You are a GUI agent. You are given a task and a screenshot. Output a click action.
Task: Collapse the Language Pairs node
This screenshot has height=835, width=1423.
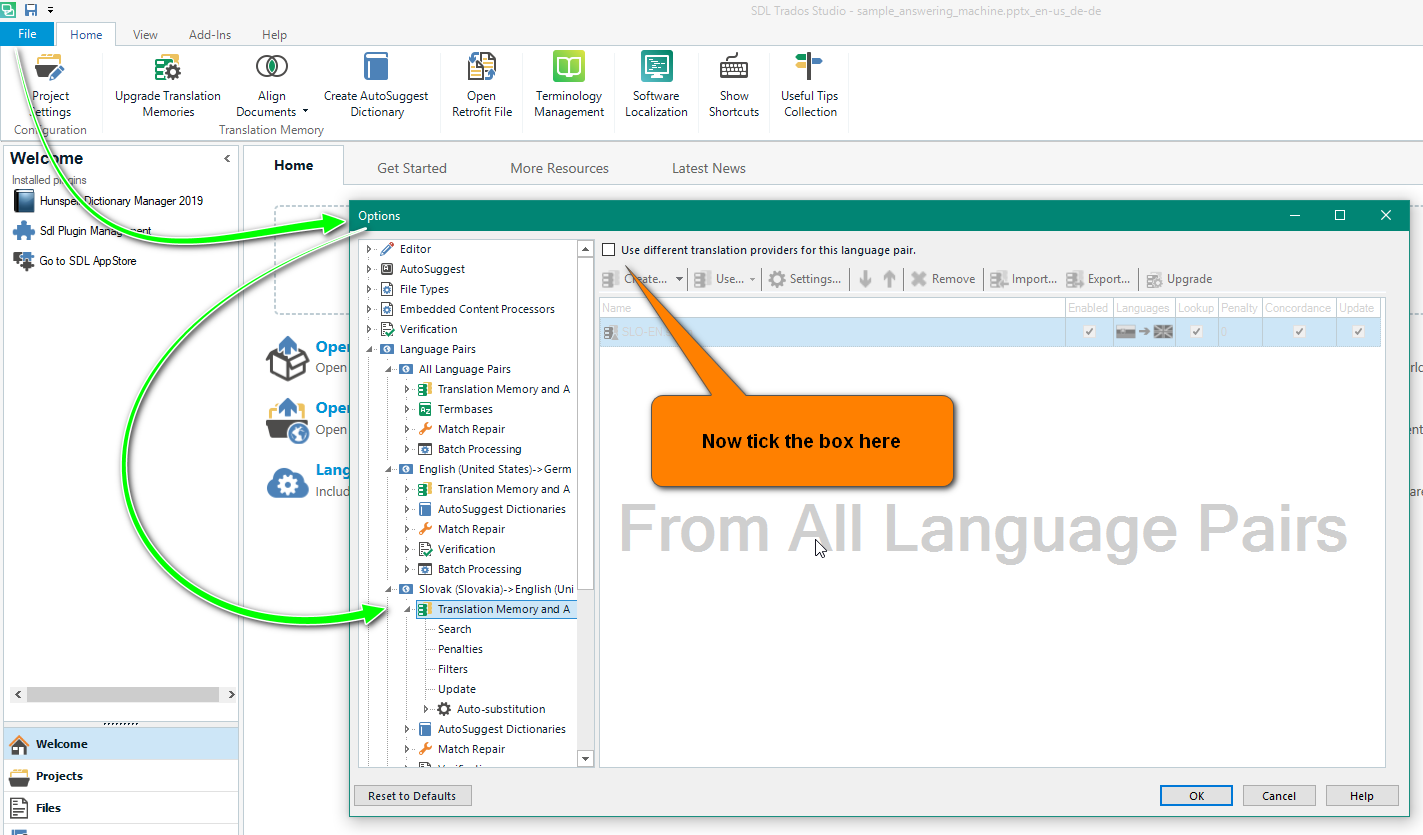point(369,349)
